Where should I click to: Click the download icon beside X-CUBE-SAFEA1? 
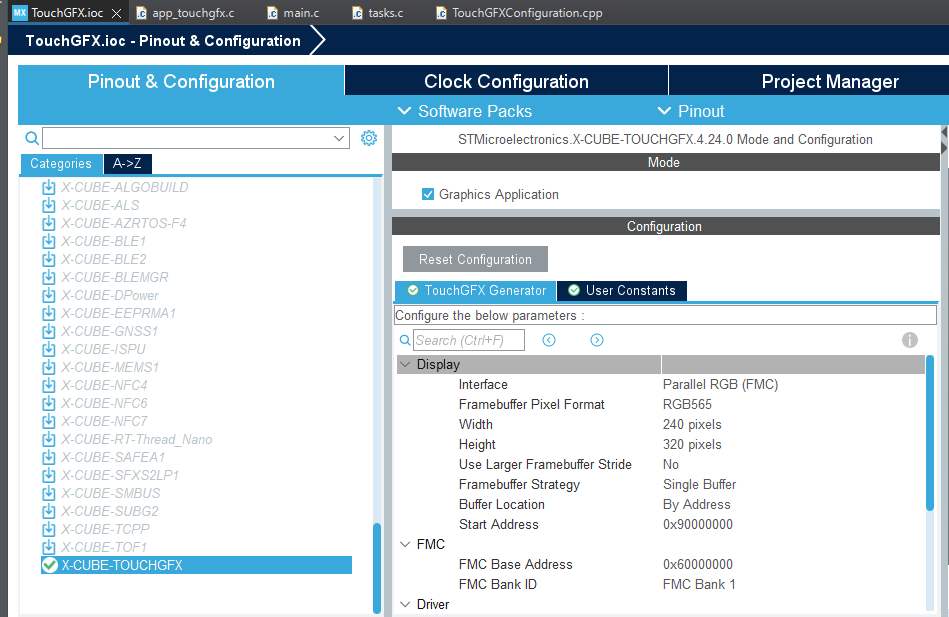point(48,457)
